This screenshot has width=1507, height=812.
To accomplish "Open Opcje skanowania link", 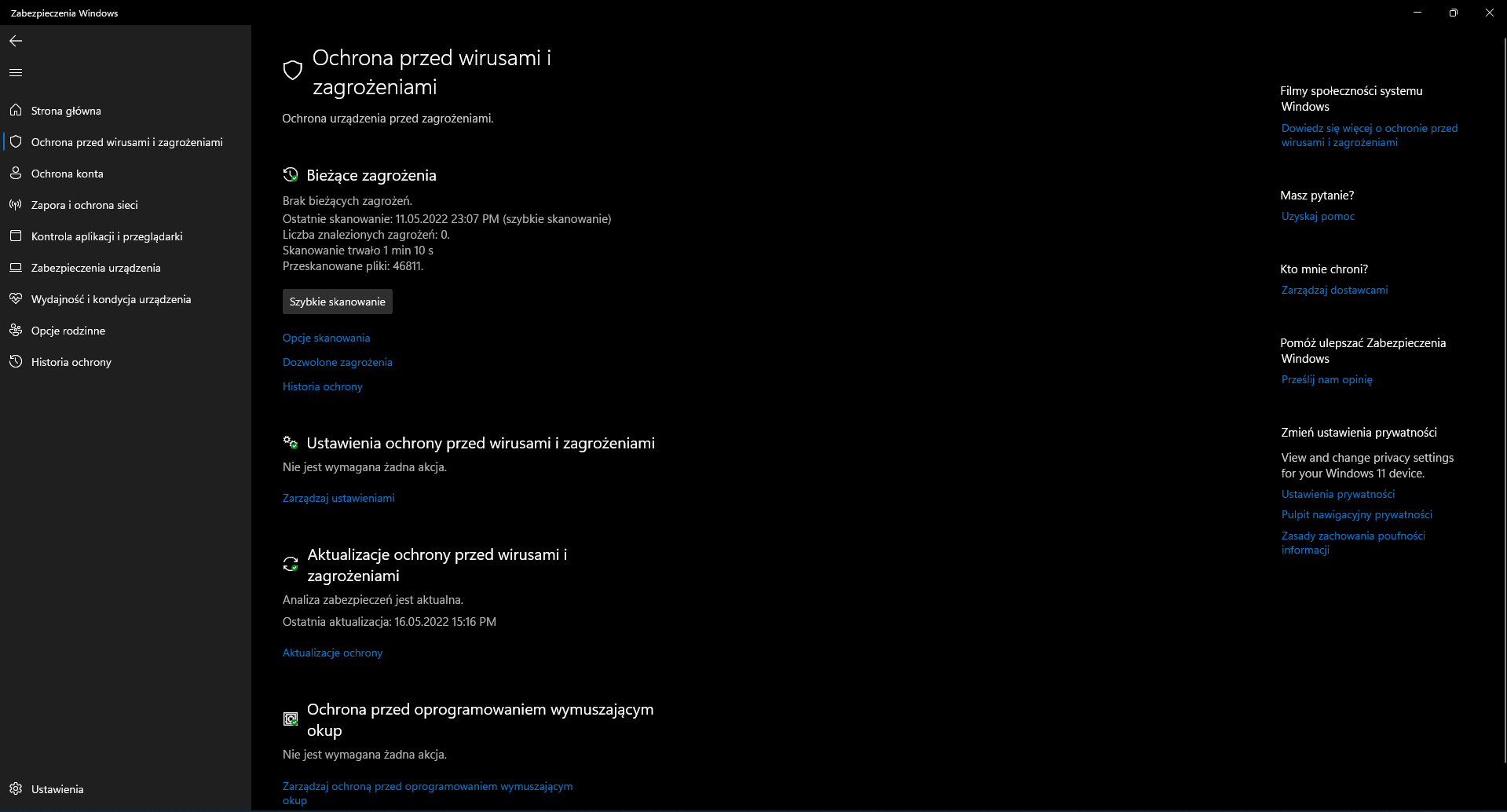I will 326,338.
